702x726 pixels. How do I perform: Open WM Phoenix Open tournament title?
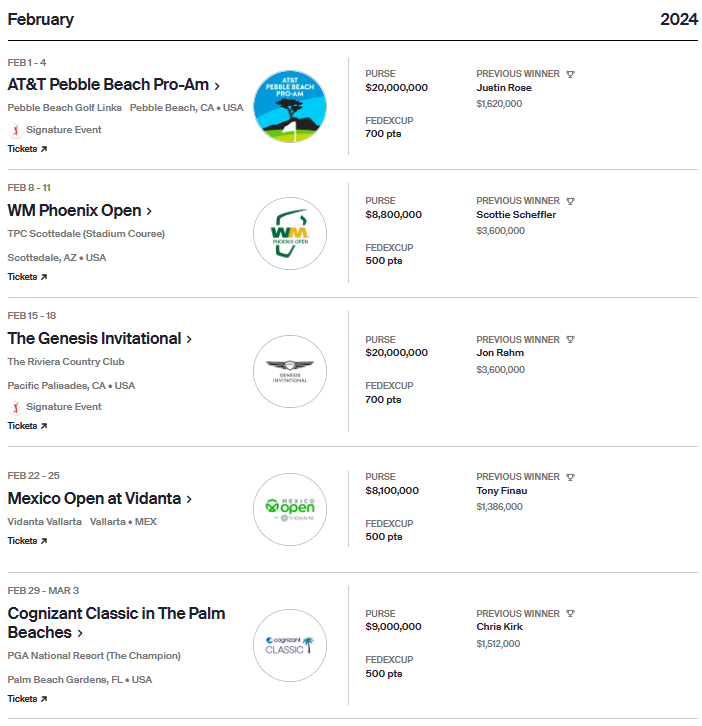[x=74, y=211]
